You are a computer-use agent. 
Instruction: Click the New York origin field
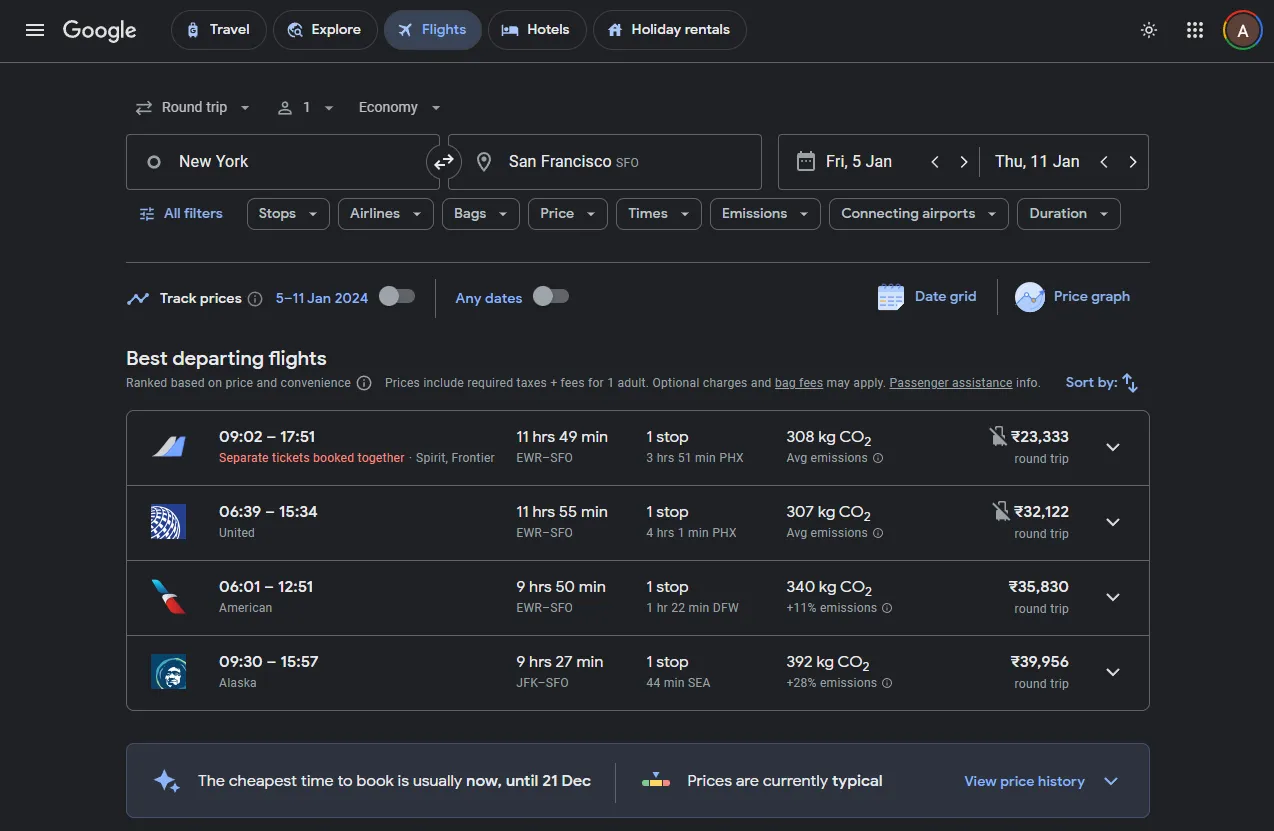click(x=283, y=162)
